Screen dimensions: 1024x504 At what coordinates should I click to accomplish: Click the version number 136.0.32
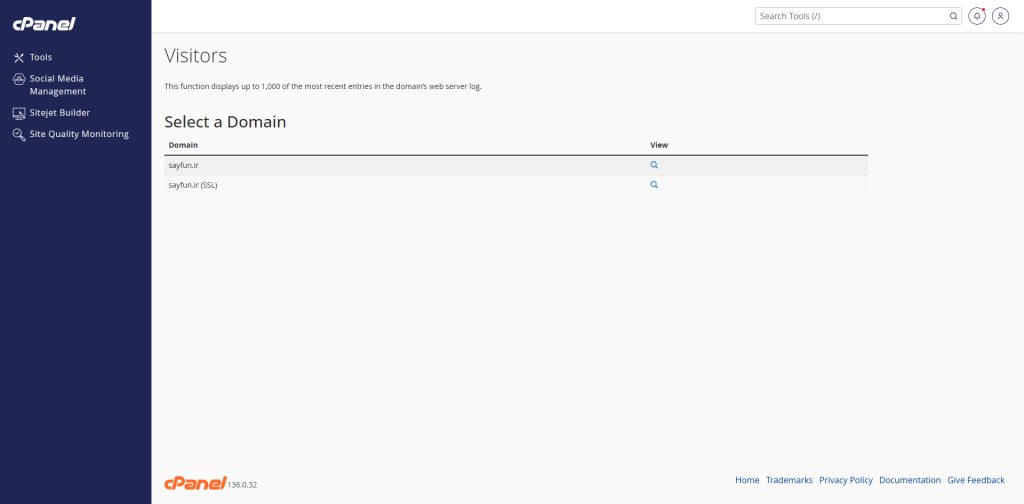pos(242,485)
